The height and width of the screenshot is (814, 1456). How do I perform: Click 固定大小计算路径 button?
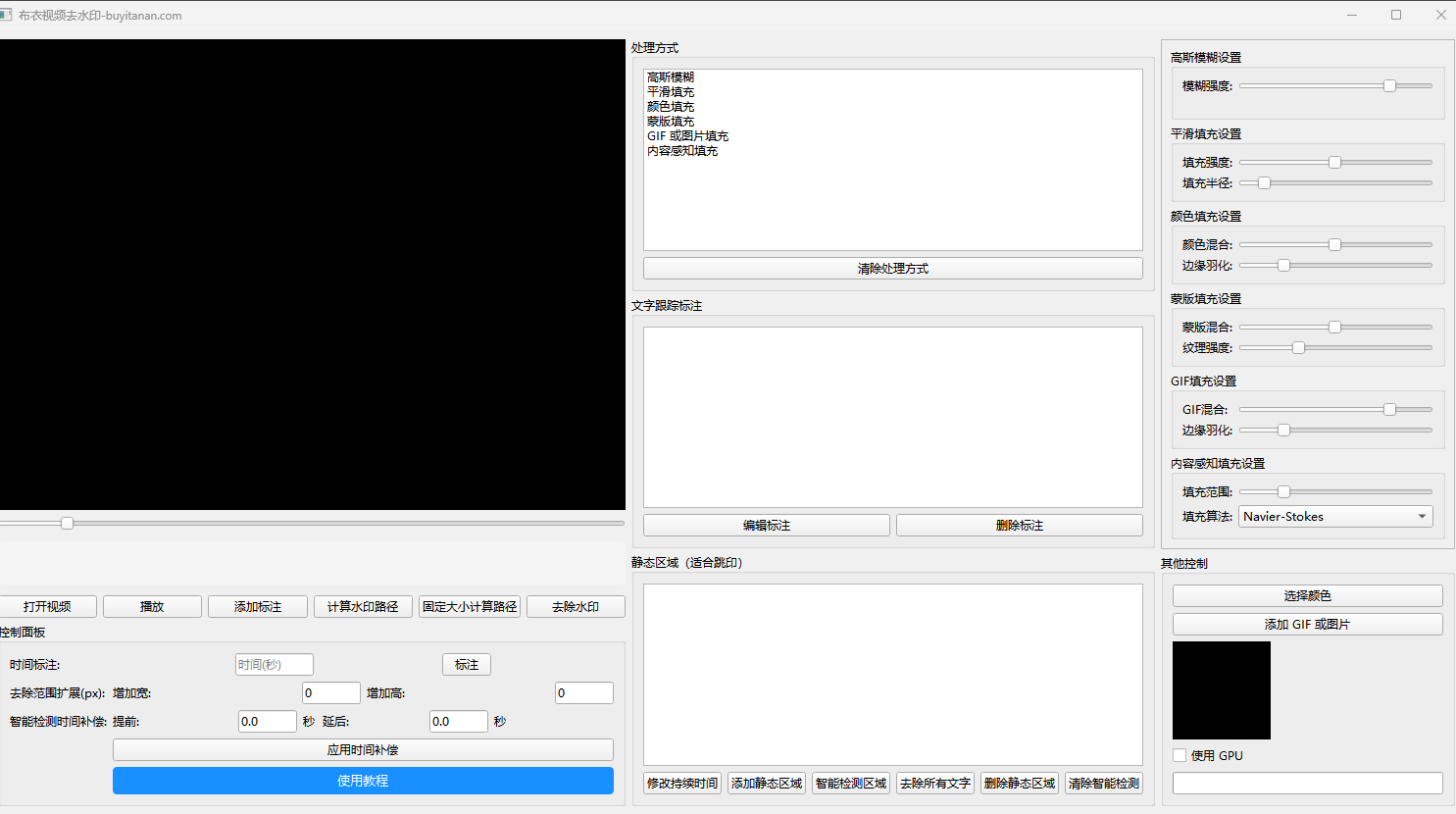[470, 607]
